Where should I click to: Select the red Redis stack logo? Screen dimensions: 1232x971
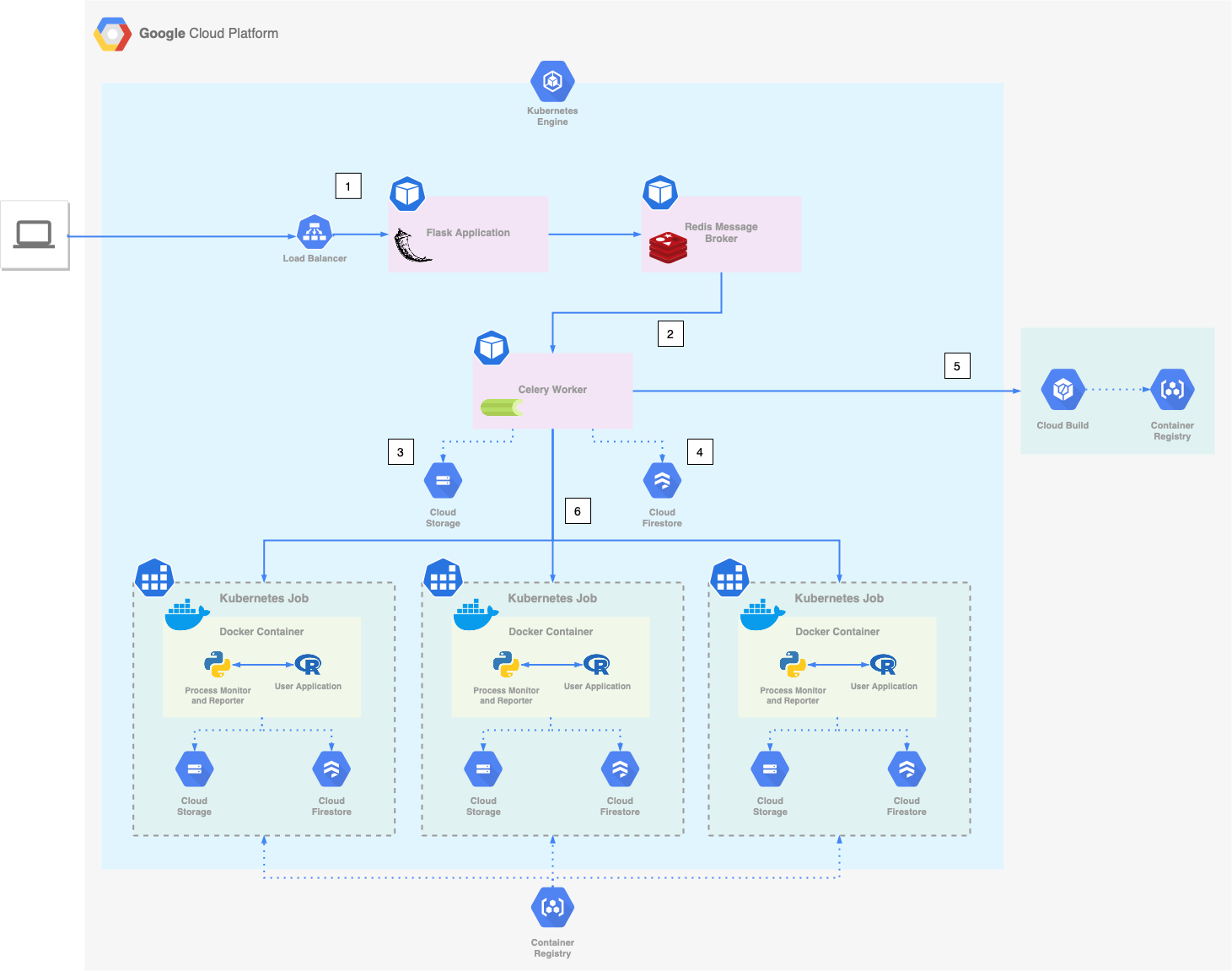(x=668, y=249)
